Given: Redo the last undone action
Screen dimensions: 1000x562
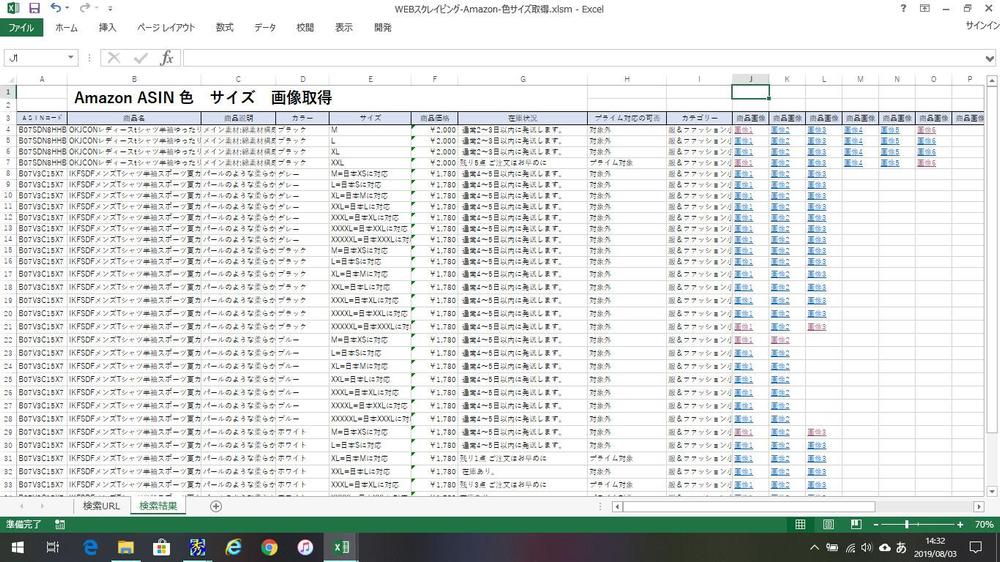Looking at the screenshot, I should click(84, 8).
